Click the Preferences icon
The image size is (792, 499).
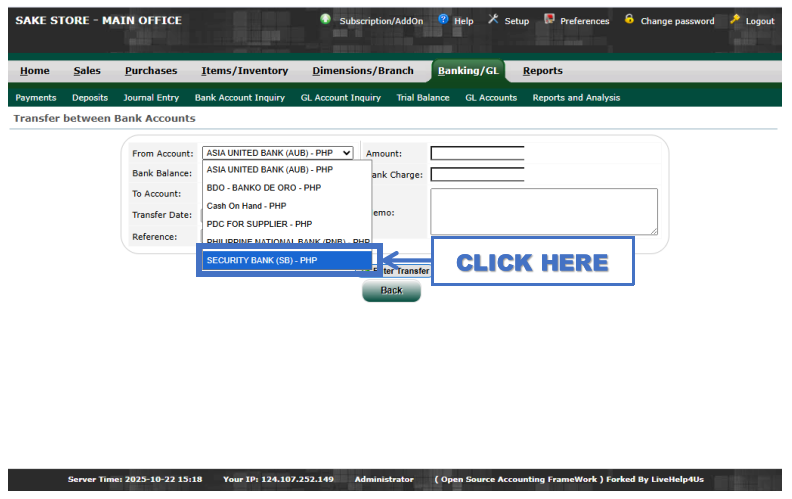click(549, 20)
